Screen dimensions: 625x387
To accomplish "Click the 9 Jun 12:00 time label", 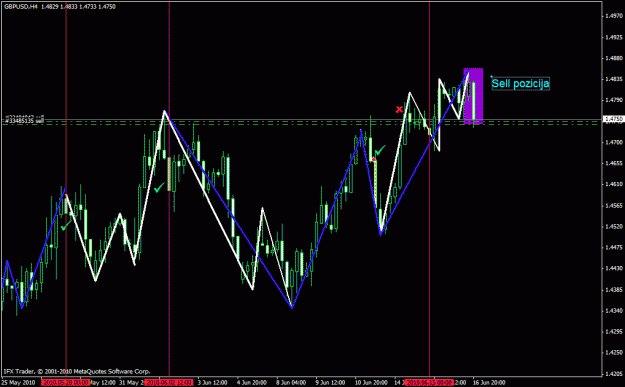I will click(x=330, y=383).
